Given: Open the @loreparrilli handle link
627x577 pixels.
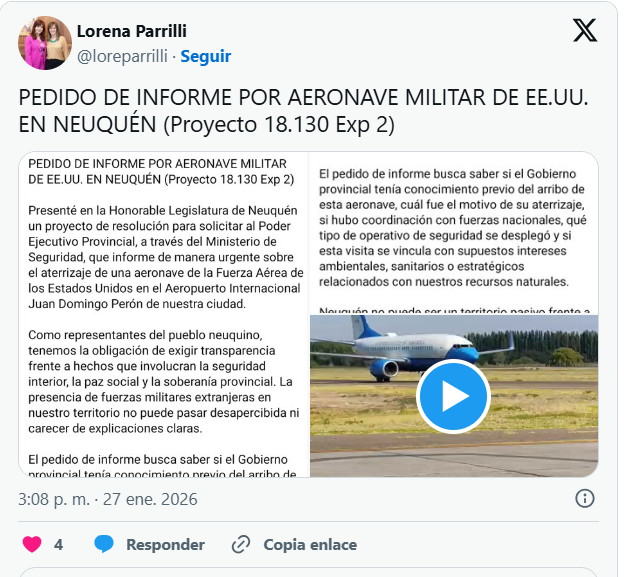Looking at the screenshot, I should tap(122, 56).
